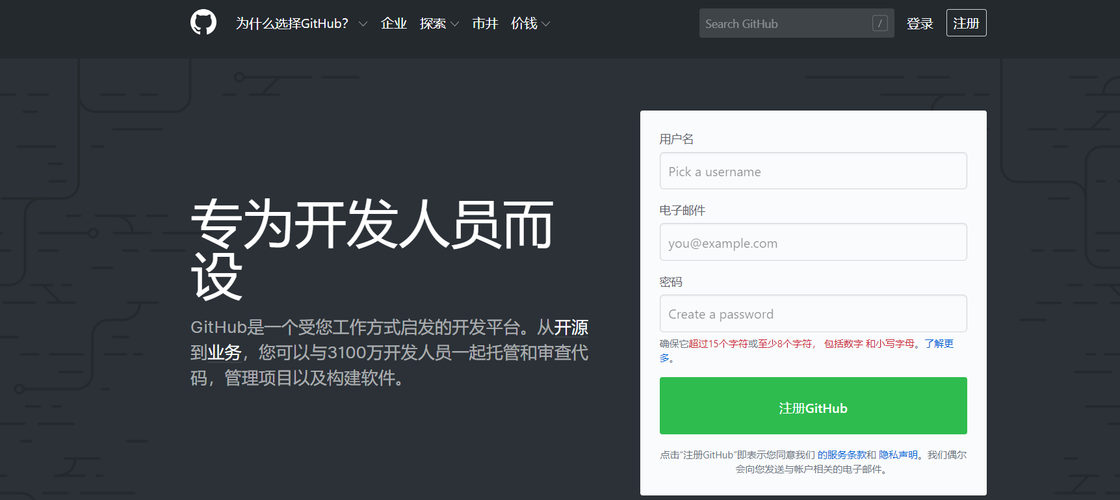Click the GitHub Octocat logo

[x=203, y=23]
